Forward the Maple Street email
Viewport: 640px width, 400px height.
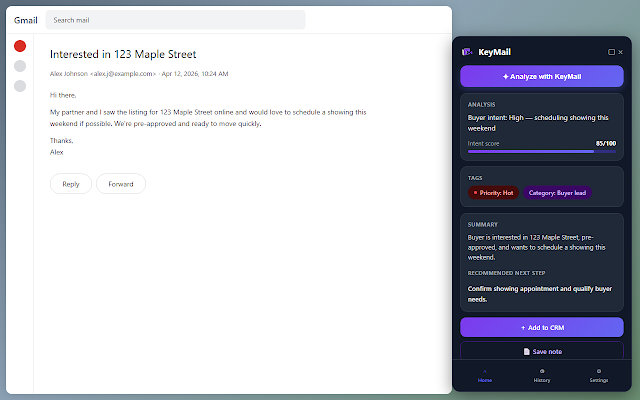[121, 184]
